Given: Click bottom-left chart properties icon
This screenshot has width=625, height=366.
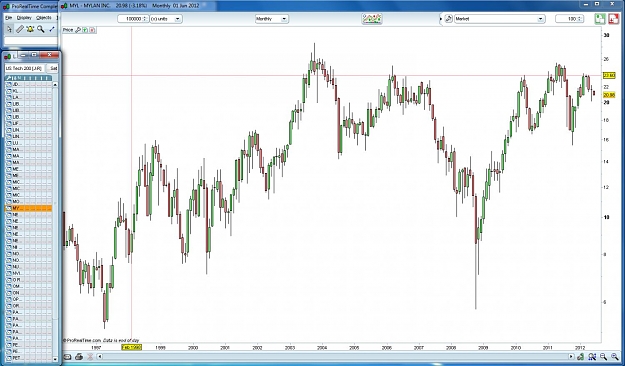Looking at the screenshot, I should pos(67,356).
